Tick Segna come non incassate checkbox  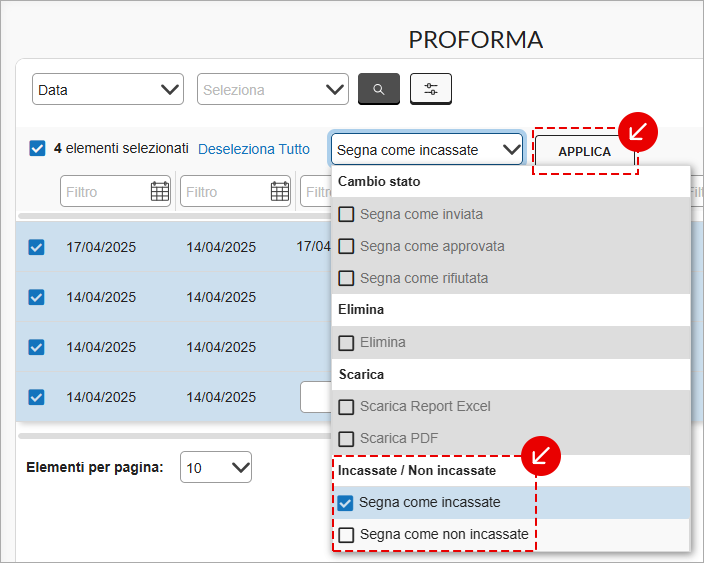coord(346,535)
